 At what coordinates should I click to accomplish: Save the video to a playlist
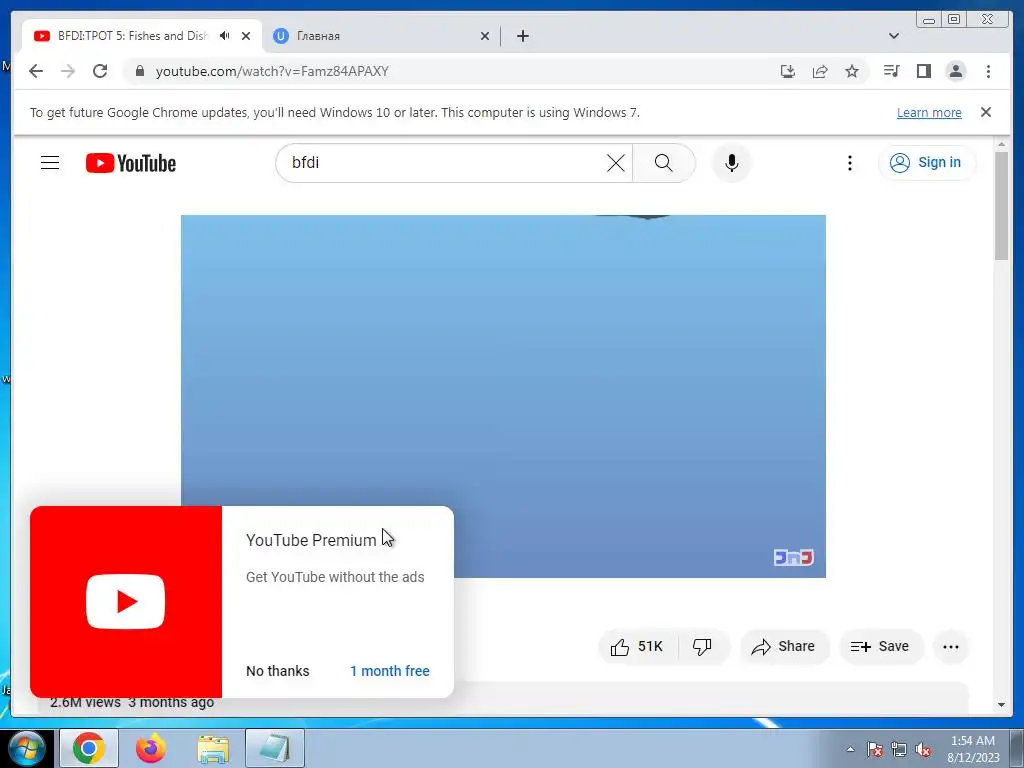881,647
